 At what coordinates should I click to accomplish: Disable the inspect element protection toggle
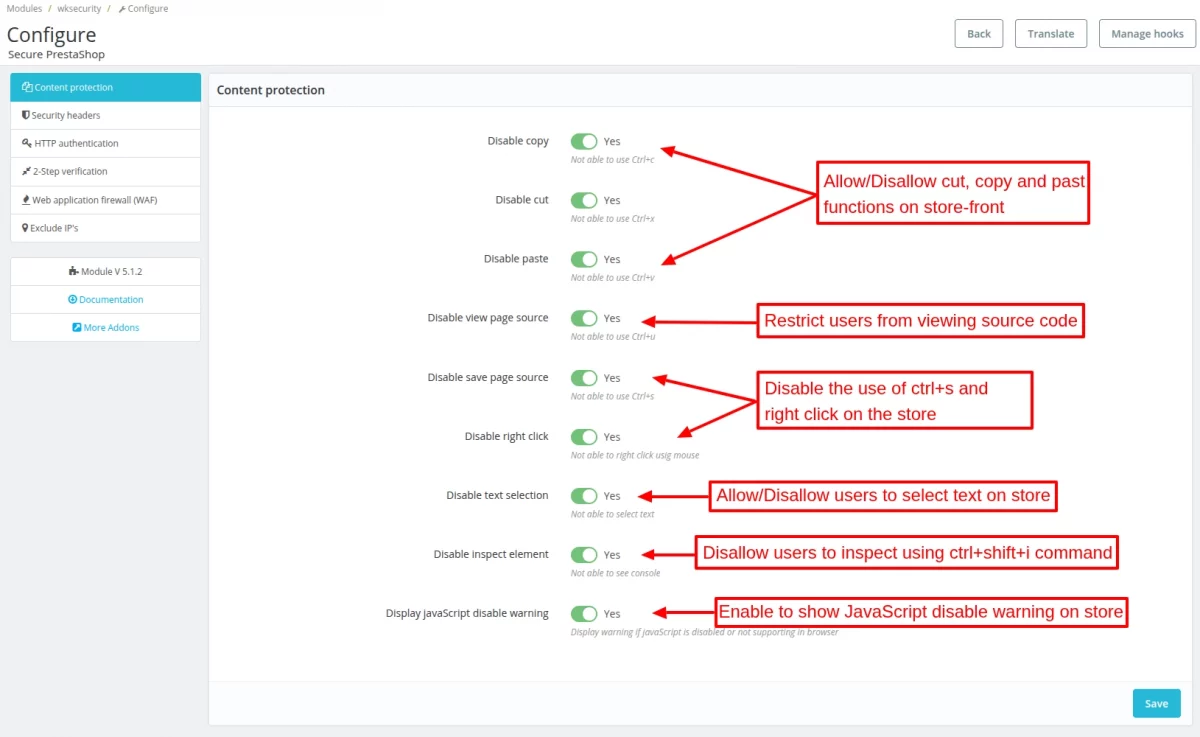click(x=585, y=554)
